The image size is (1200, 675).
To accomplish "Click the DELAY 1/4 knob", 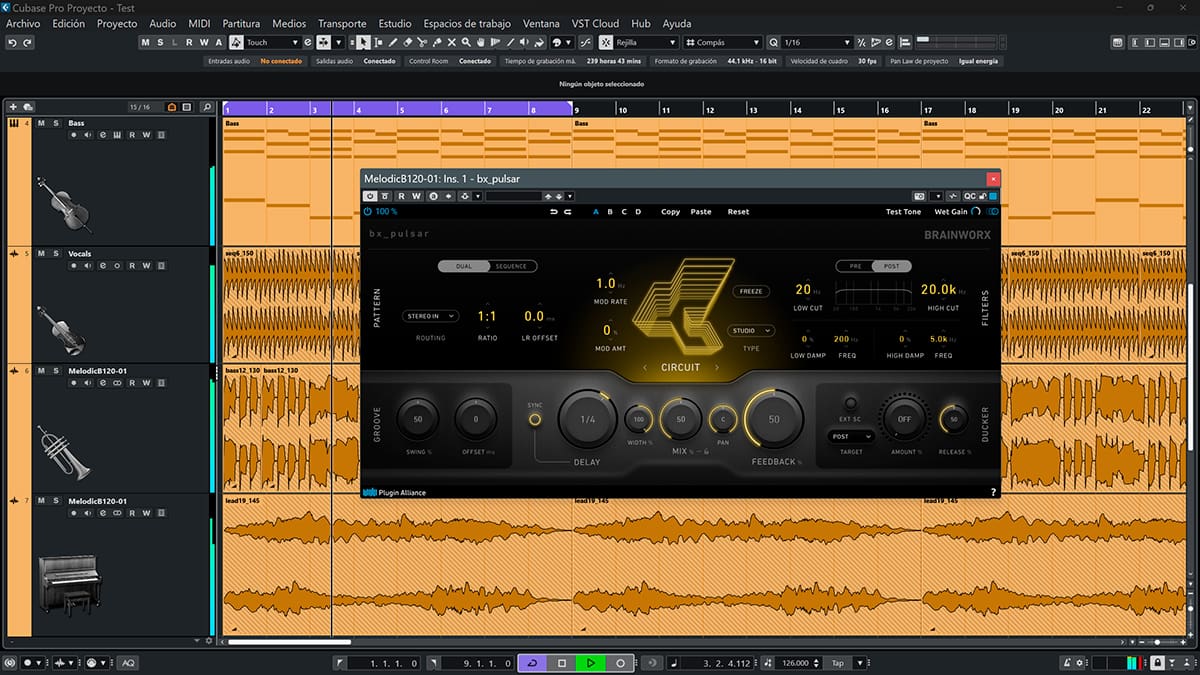I will coord(588,419).
